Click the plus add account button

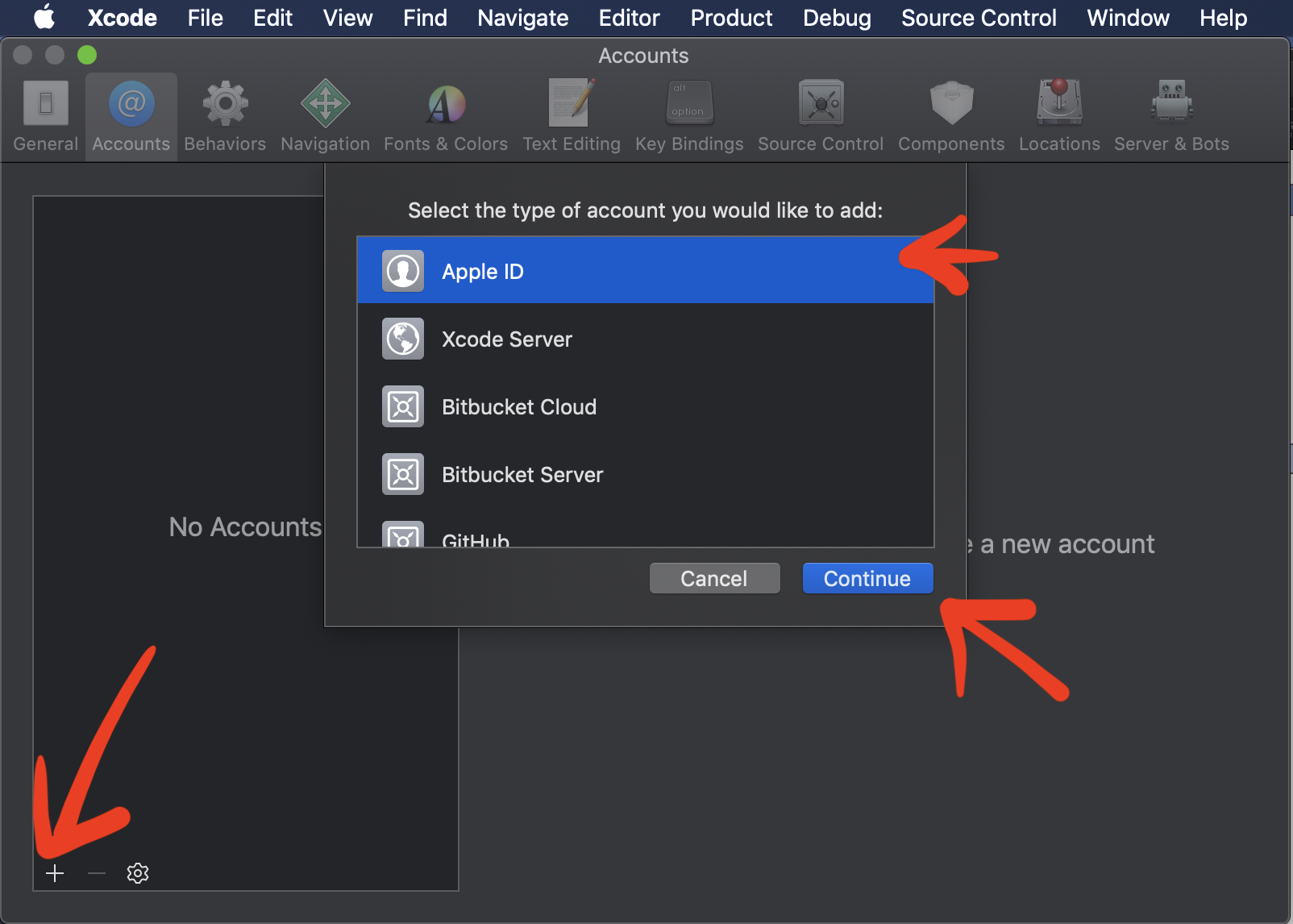pyautogui.click(x=55, y=873)
